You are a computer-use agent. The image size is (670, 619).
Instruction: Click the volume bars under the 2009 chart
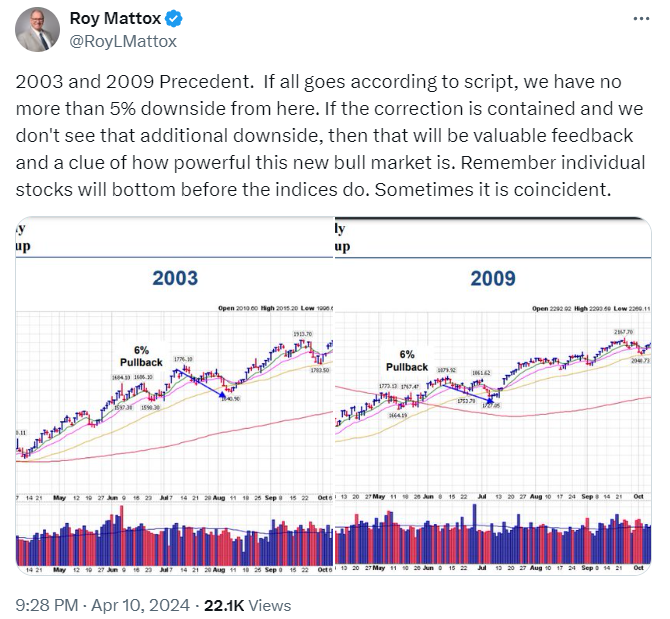coord(491,542)
